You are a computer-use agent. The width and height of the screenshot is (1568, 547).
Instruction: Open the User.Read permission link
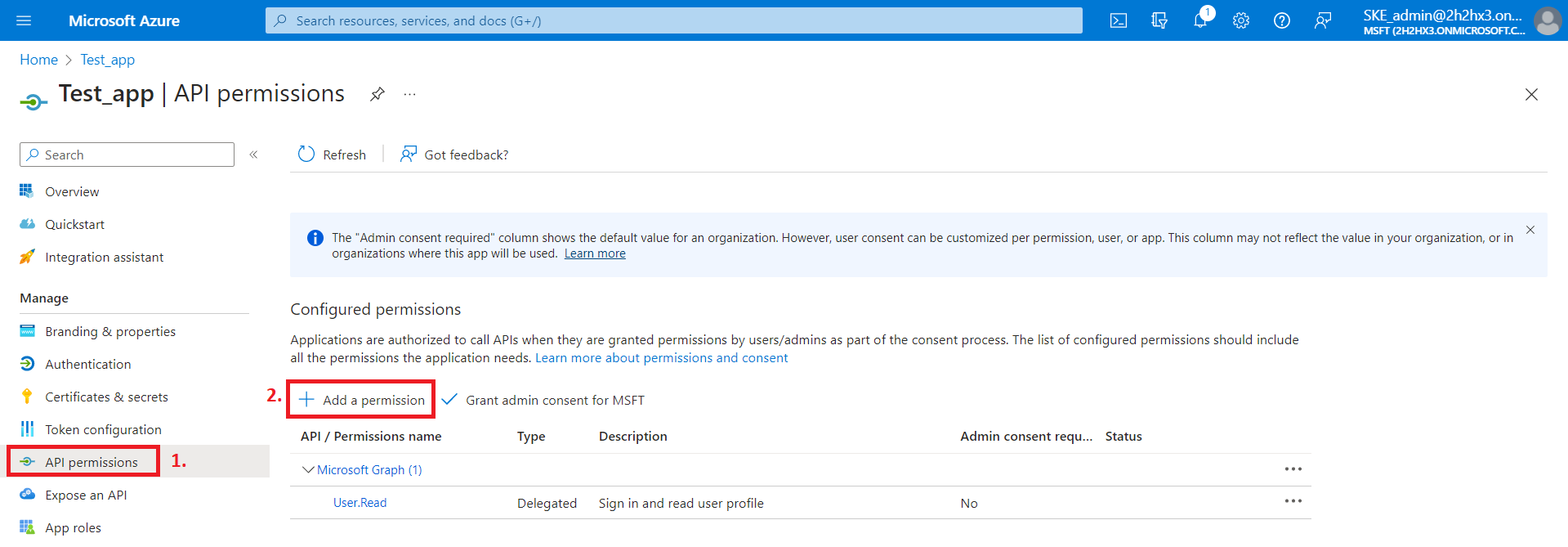click(x=360, y=503)
